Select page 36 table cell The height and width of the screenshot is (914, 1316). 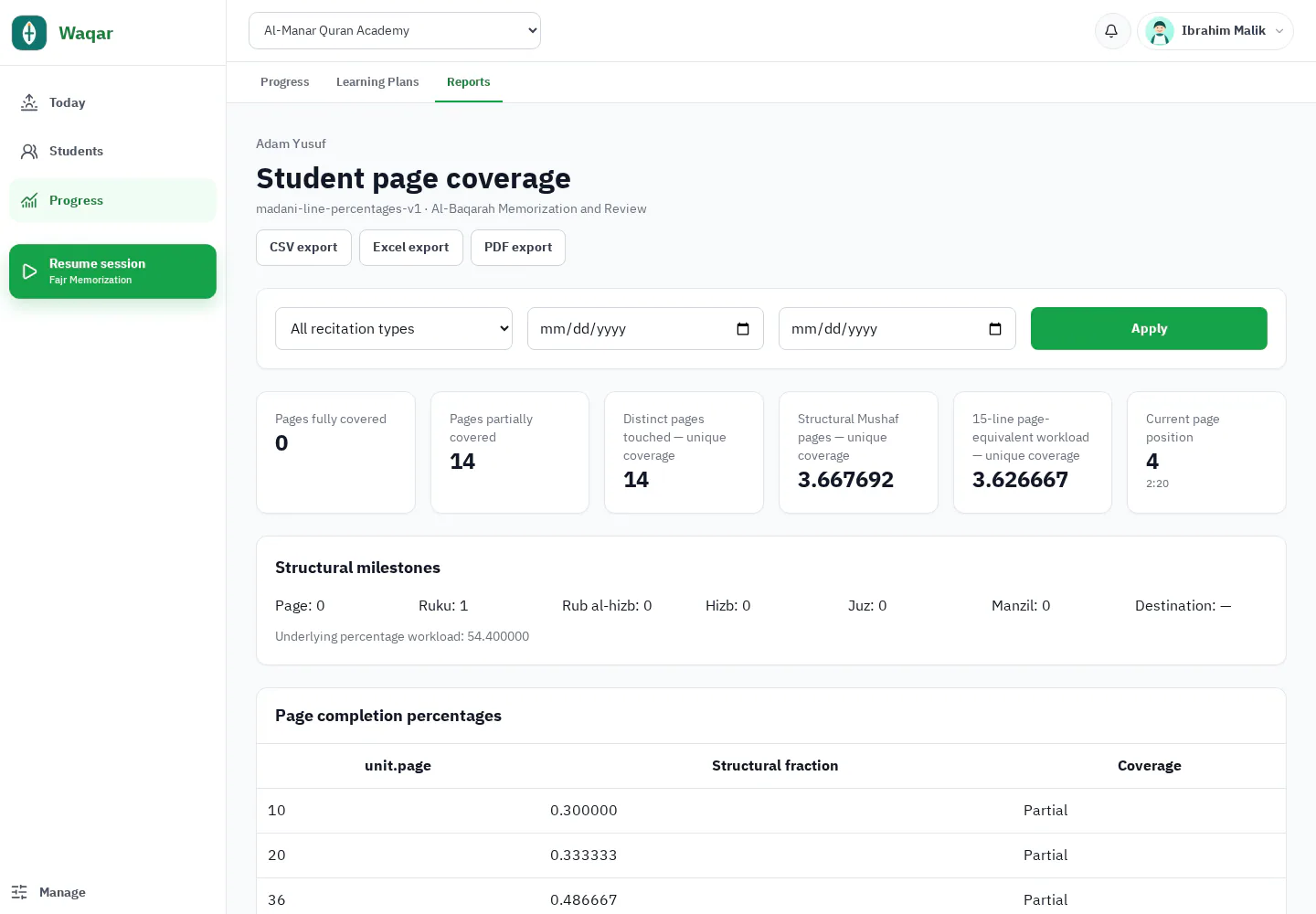(x=398, y=898)
